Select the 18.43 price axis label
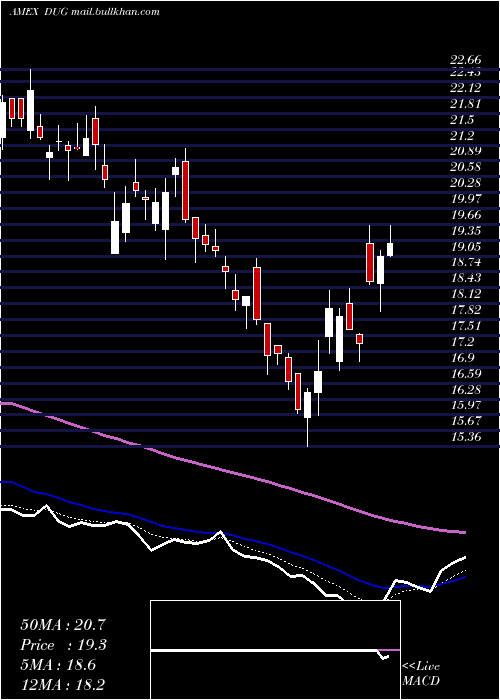Viewport: 500px width, 700px height. pyautogui.click(x=465, y=279)
